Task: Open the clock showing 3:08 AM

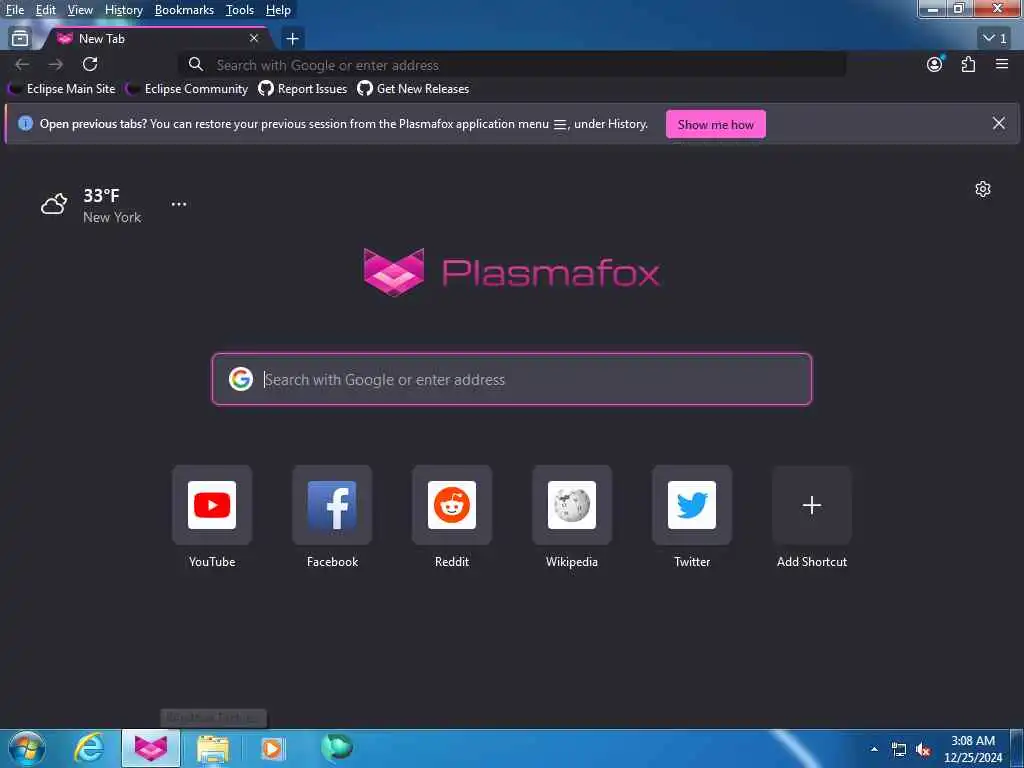Action: (x=973, y=749)
